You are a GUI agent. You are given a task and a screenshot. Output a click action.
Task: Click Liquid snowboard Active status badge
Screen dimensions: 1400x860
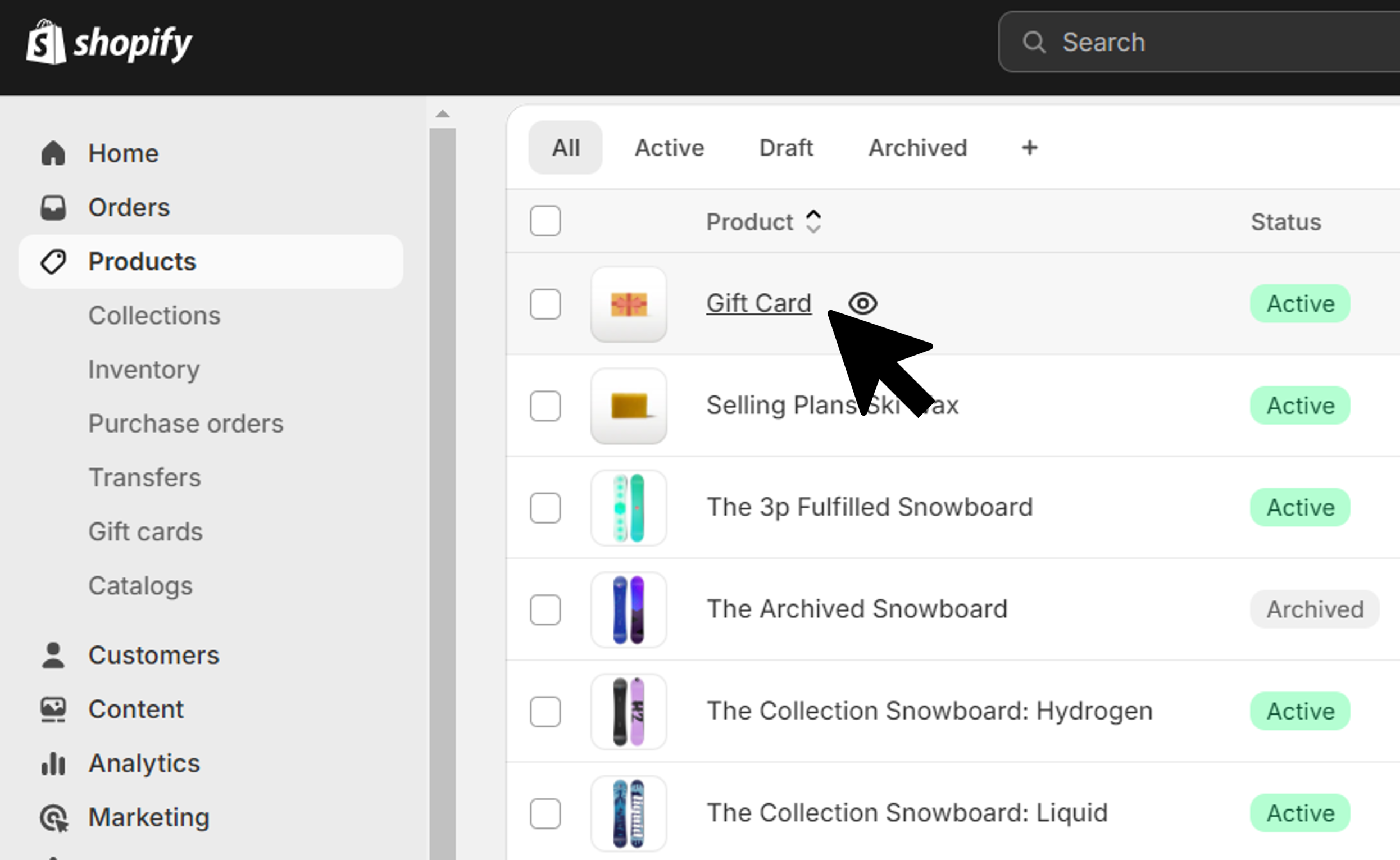click(1300, 813)
